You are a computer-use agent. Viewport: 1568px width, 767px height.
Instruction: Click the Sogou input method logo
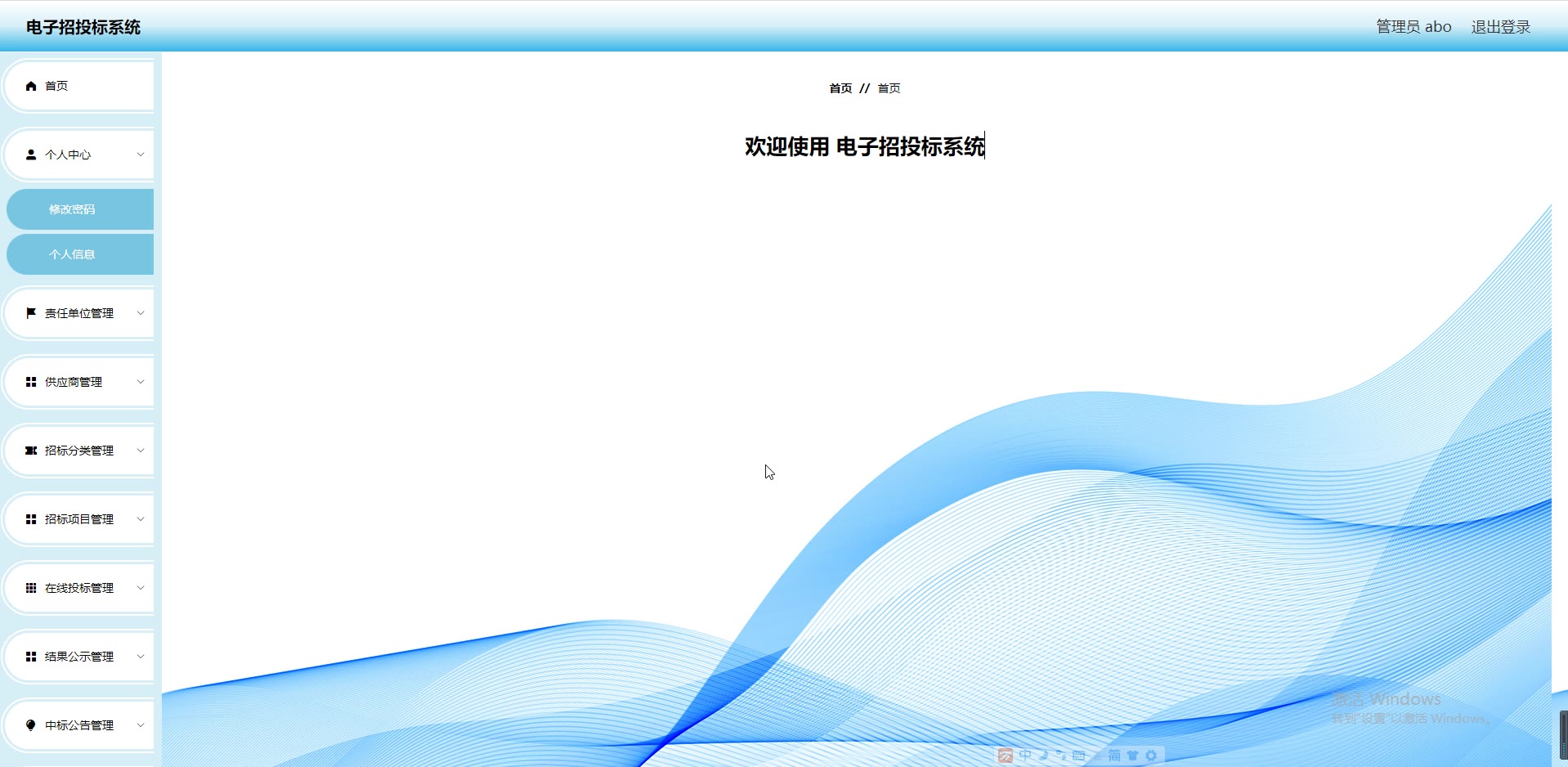pyautogui.click(x=1006, y=756)
